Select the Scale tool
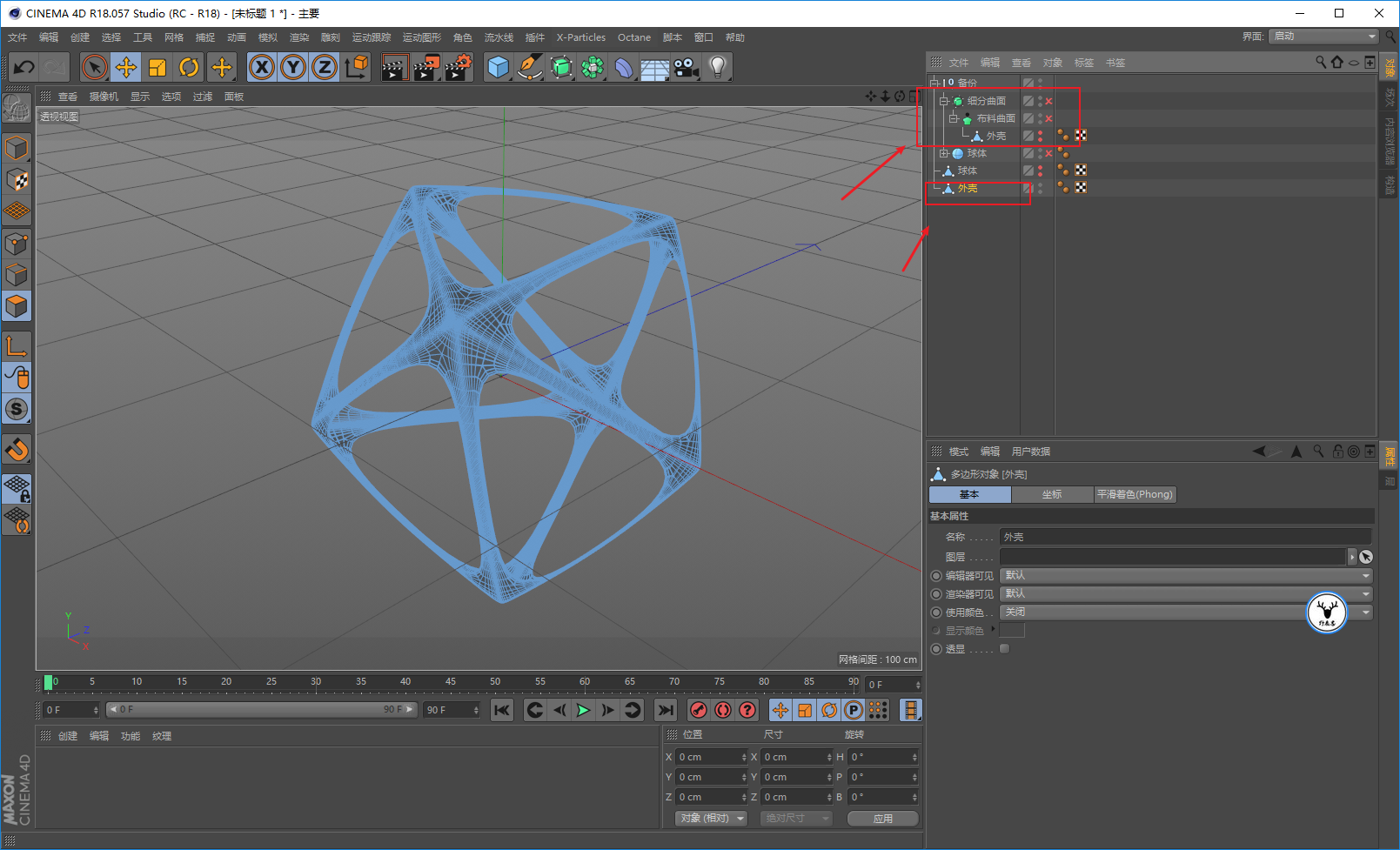This screenshot has width=1400, height=850. pos(157,67)
